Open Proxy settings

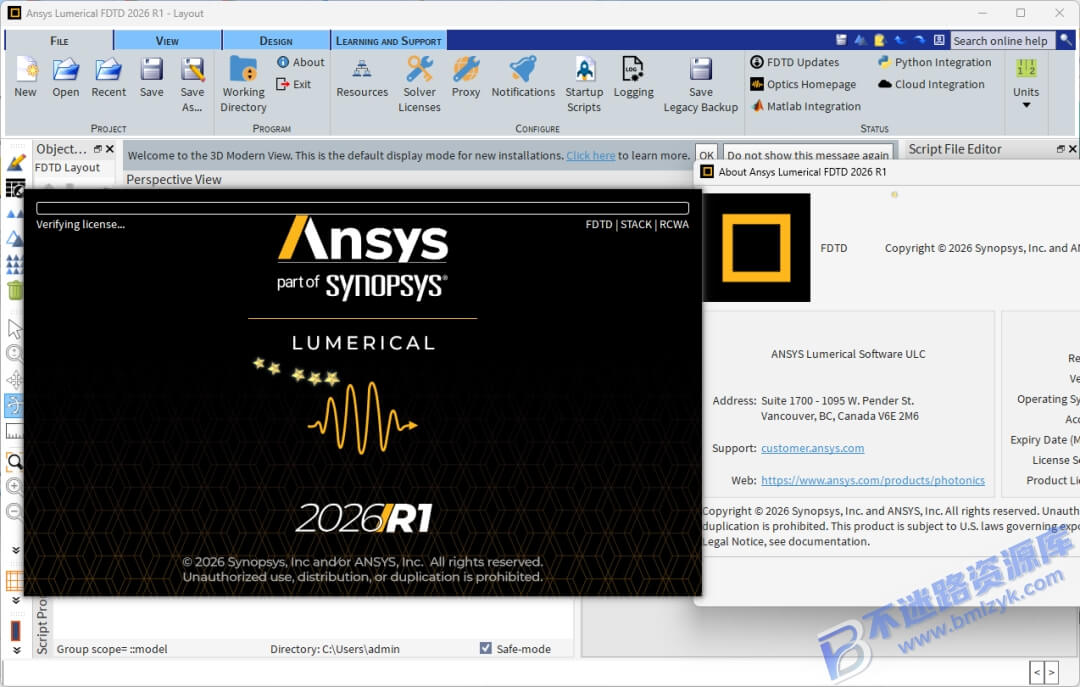[x=466, y=77]
